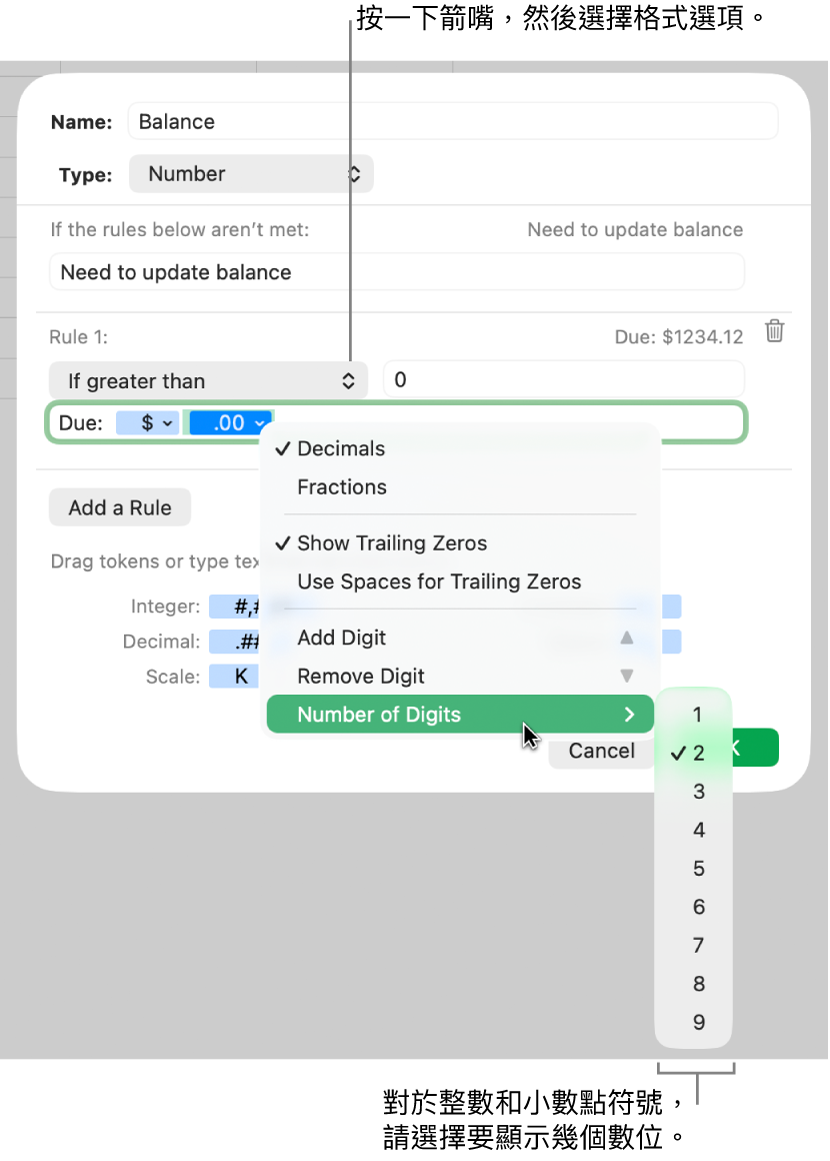This screenshot has width=830, height=1161.
Task: Open the Type Number dropdown
Action: point(251,174)
